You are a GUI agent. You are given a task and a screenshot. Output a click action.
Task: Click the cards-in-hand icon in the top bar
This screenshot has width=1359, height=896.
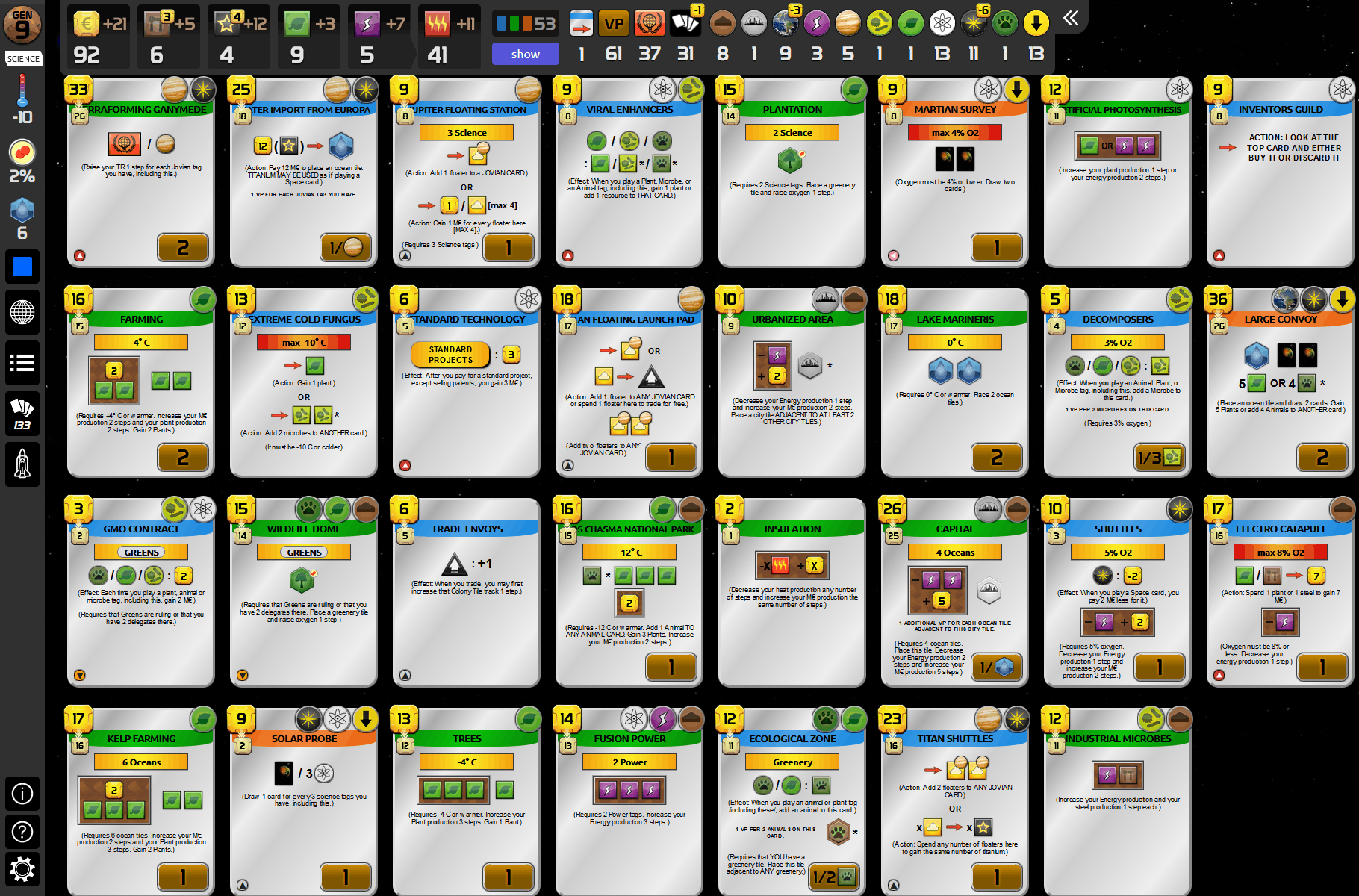[x=685, y=23]
